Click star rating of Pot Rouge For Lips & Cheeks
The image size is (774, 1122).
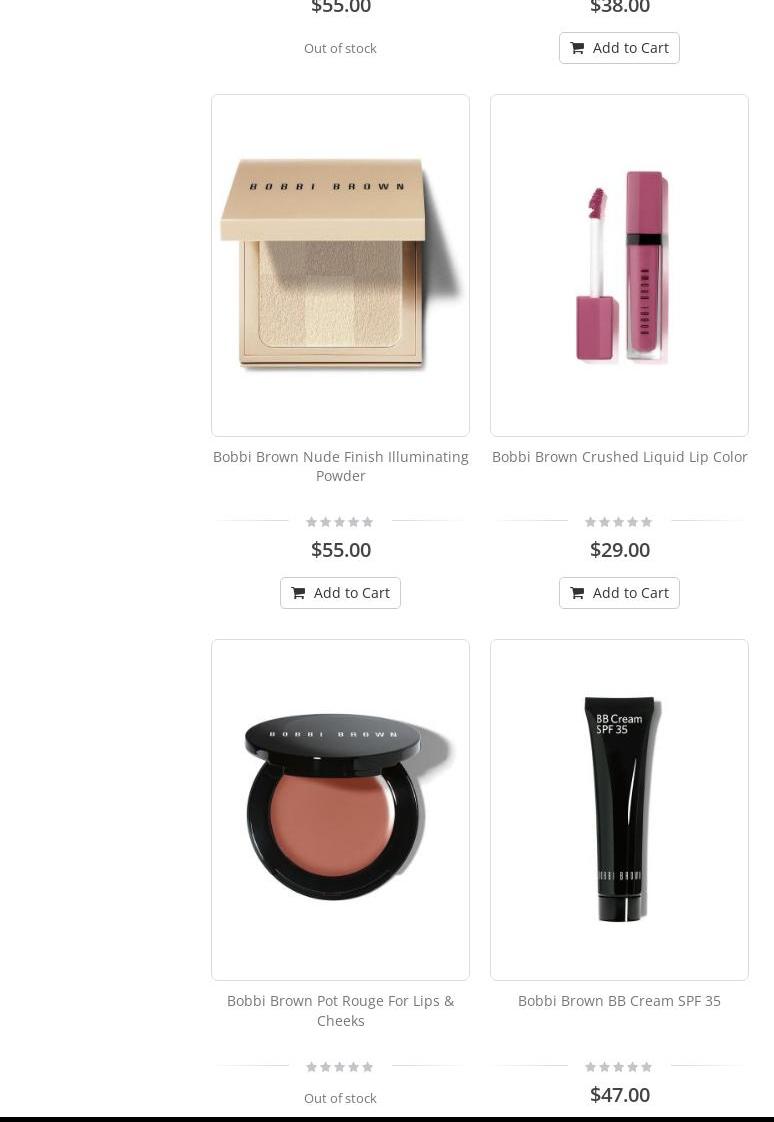340,1067
